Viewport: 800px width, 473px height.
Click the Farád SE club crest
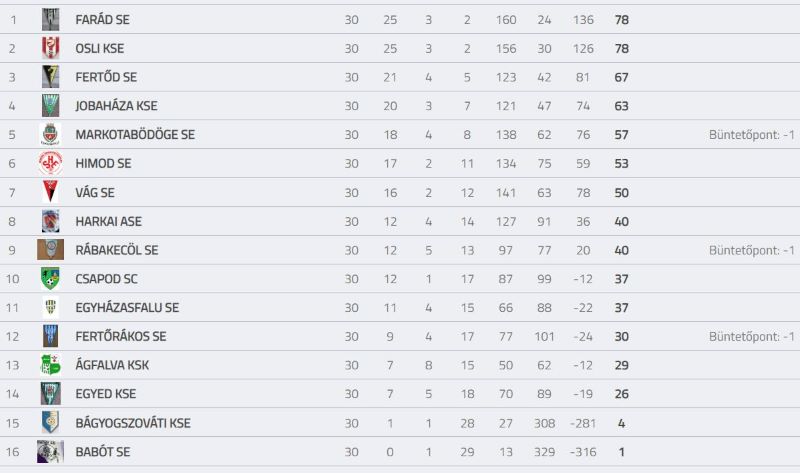[x=50, y=19]
